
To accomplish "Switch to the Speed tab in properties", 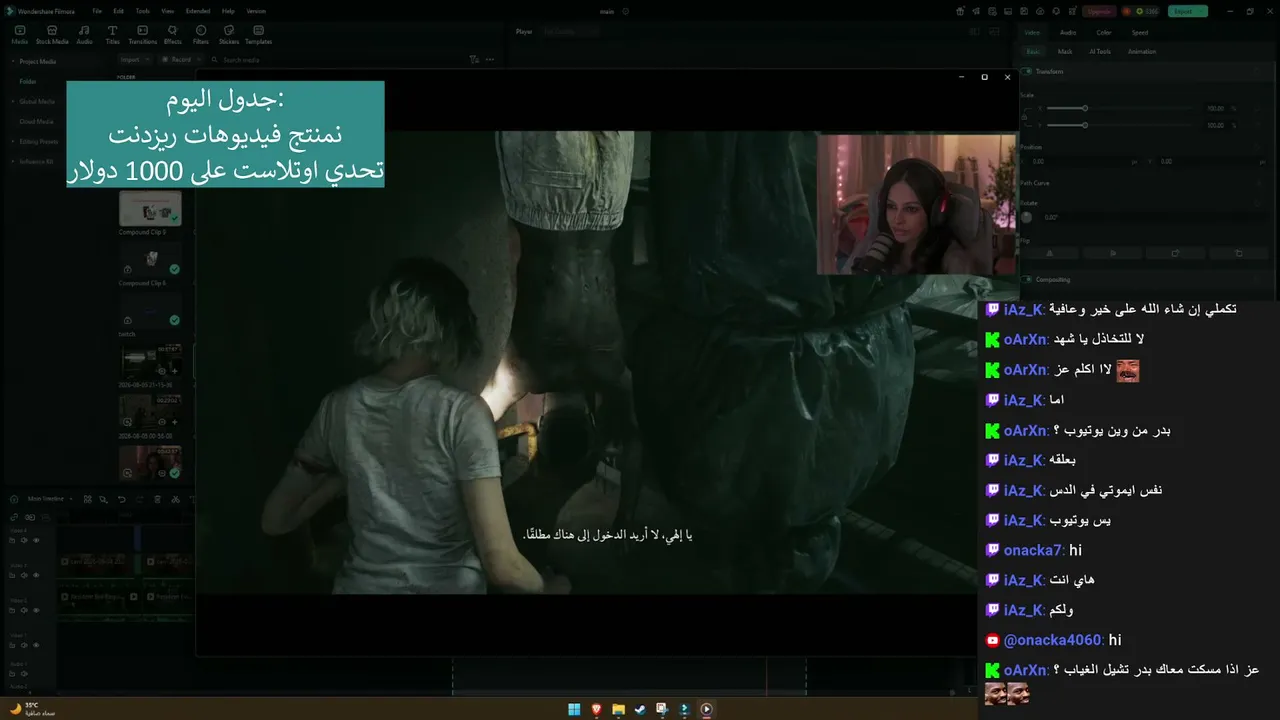I will click(1140, 32).
